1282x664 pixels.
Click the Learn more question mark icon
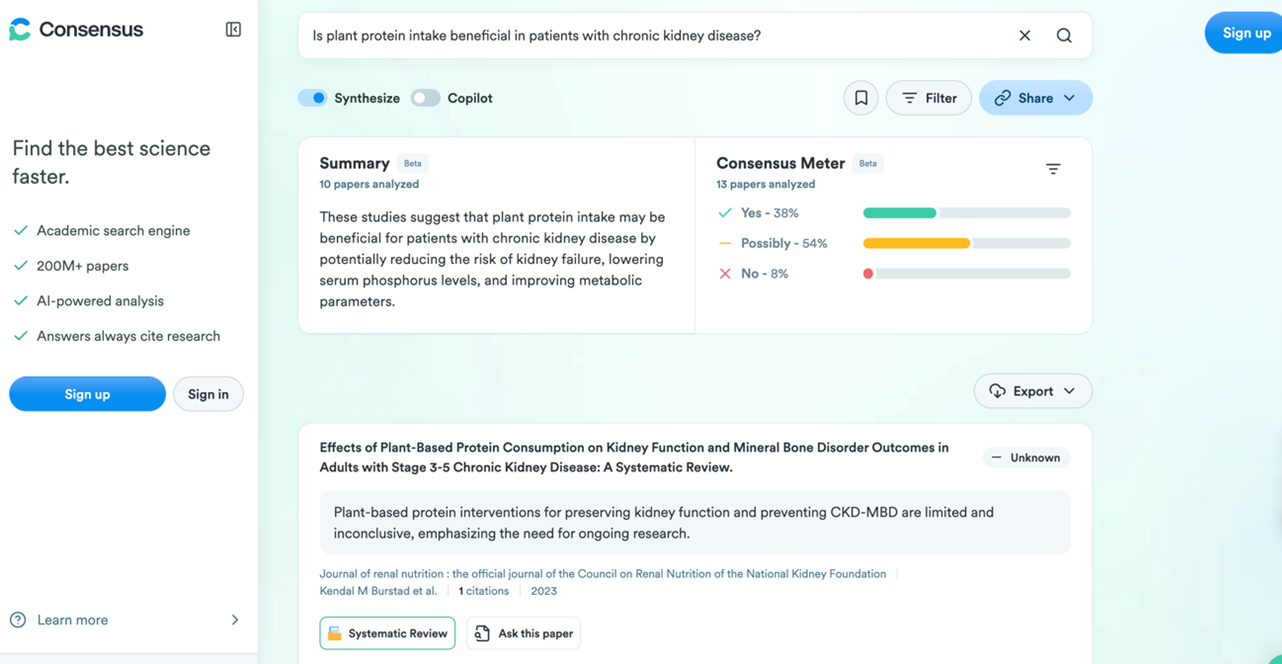point(18,620)
